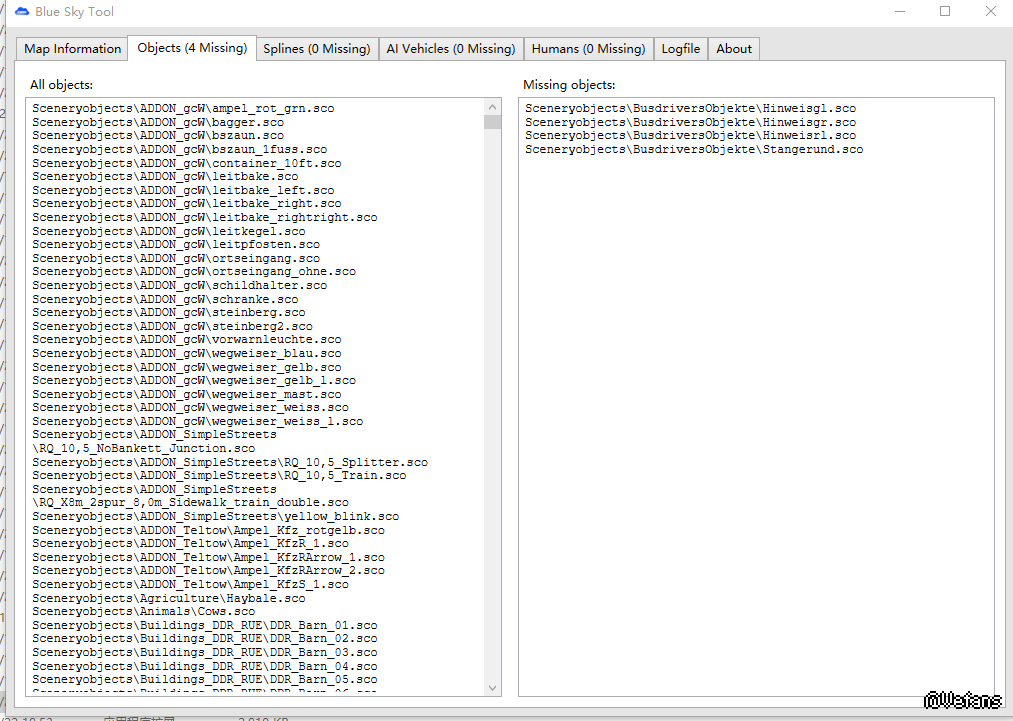Viewport: 1013px width, 721px height.
Task: Select missing object Hinweisgl.sco
Action: 690,108
